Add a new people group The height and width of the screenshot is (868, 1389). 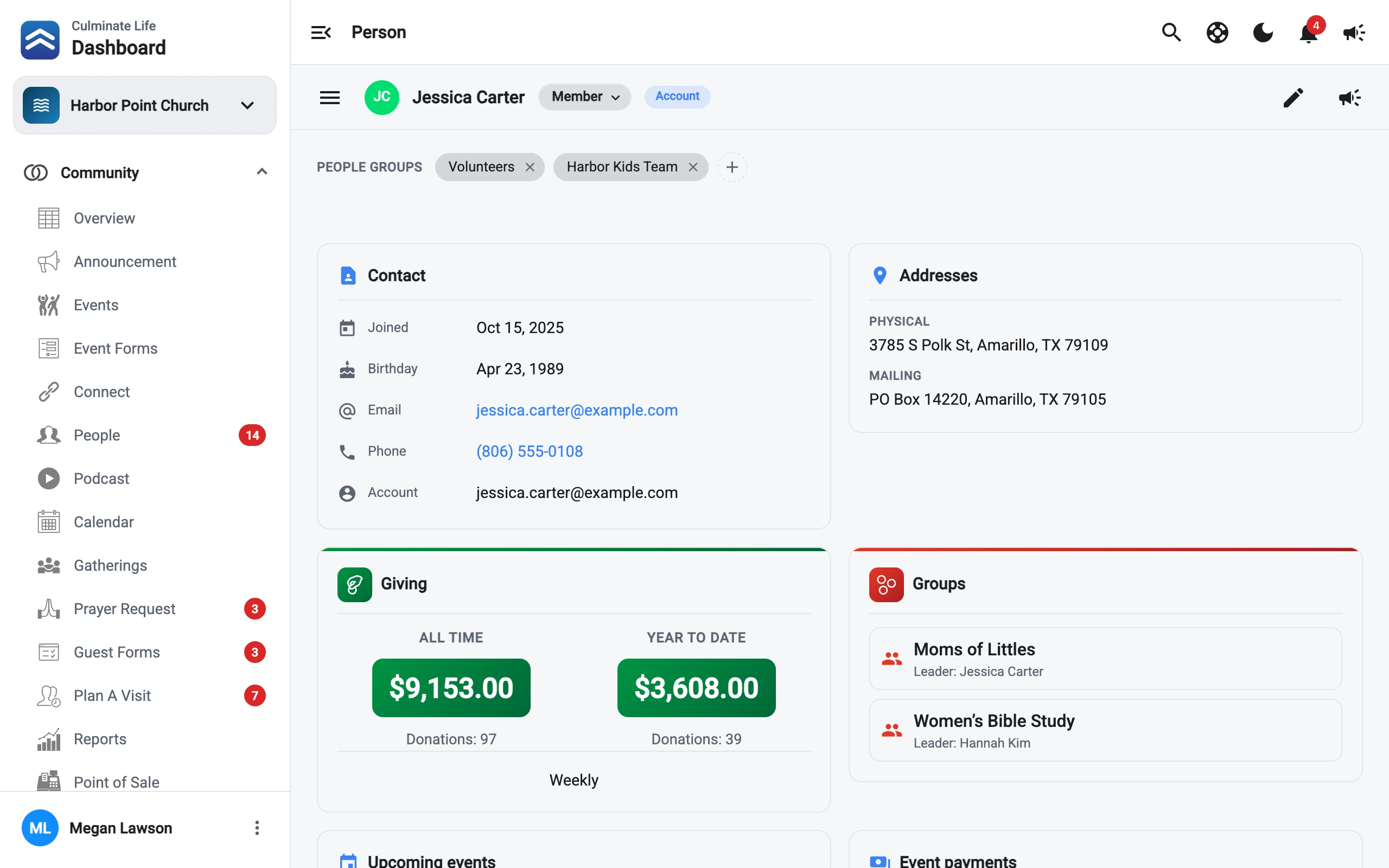point(732,167)
